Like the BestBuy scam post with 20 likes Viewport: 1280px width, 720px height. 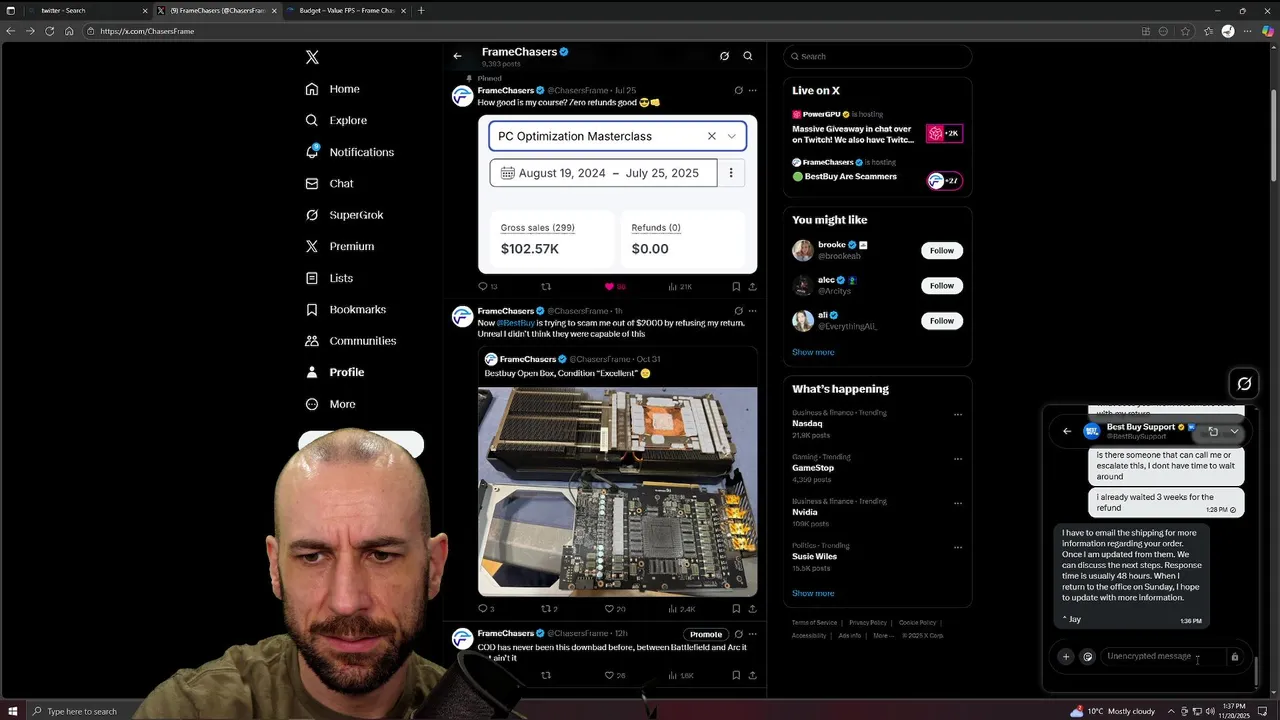(x=615, y=608)
